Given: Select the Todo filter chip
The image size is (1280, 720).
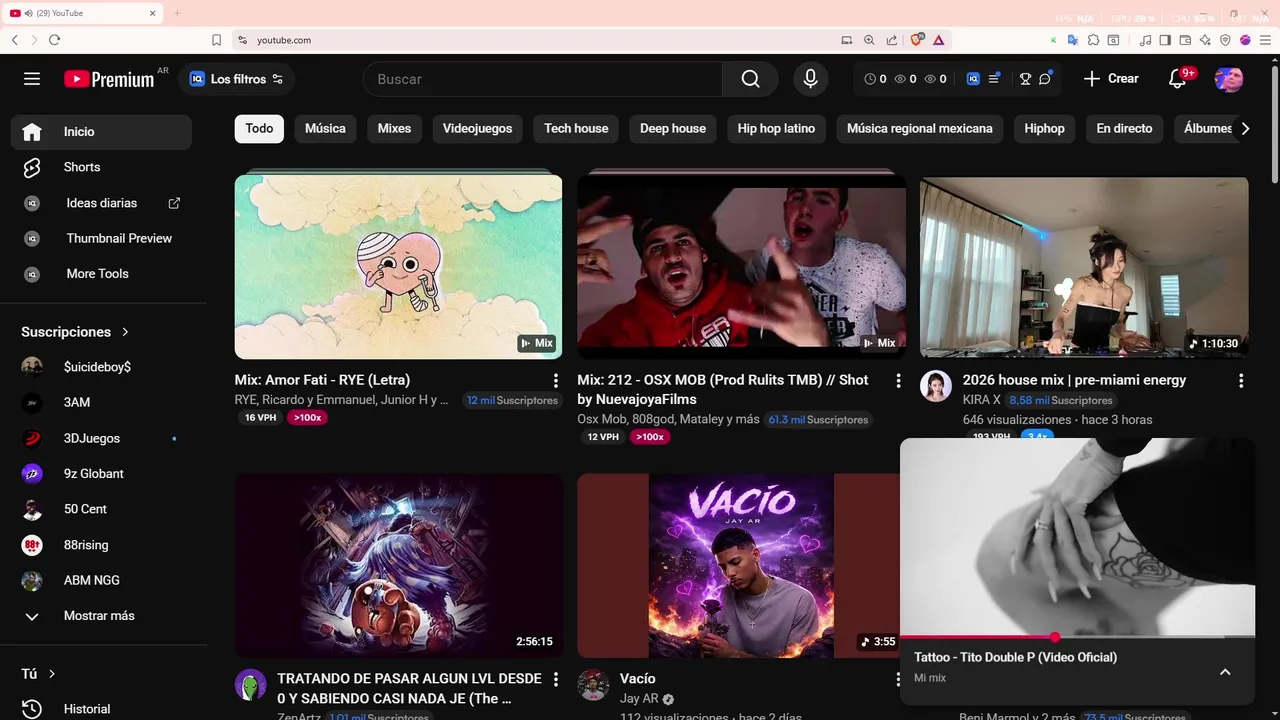Looking at the screenshot, I should [x=259, y=128].
